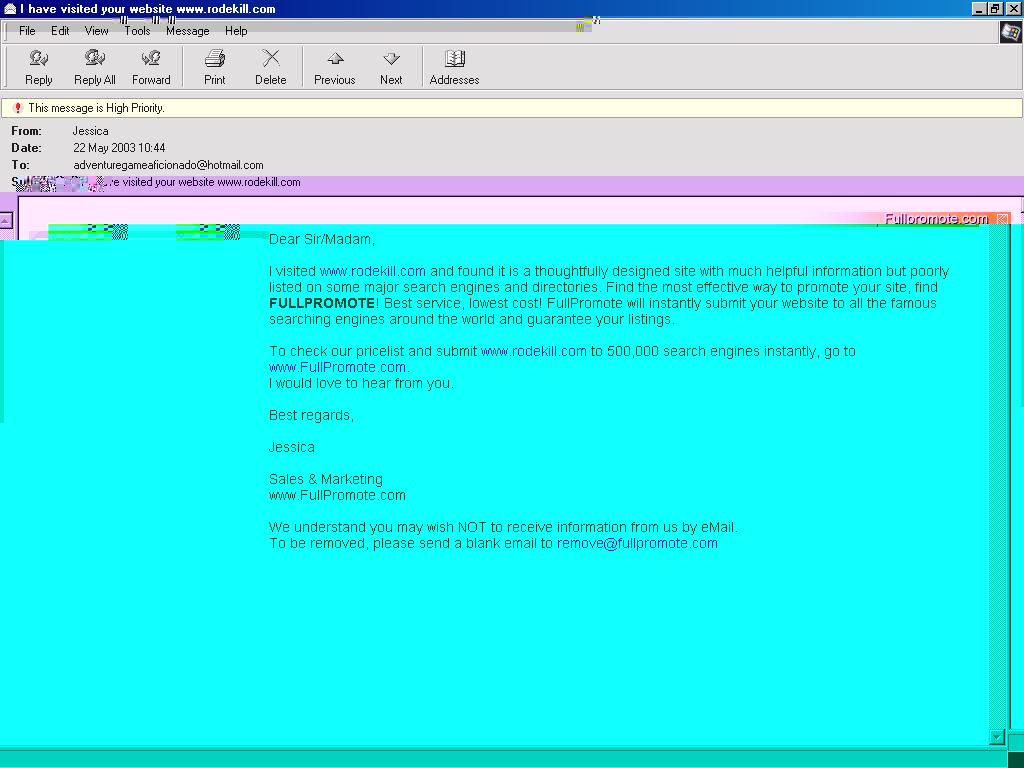Viewport: 1024px width, 768px height.
Task: Open the Help menu
Action: click(x=236, y=31)
